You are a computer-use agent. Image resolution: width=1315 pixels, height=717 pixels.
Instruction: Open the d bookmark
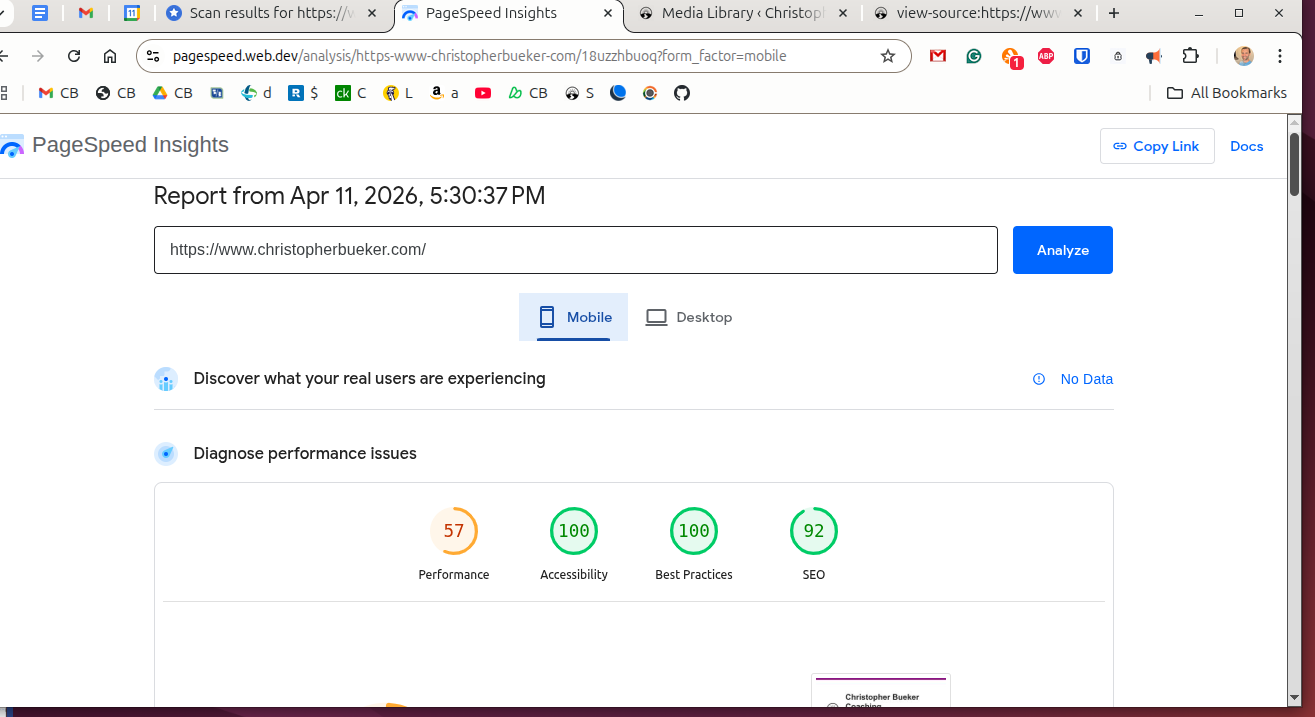tap(256, 93)
